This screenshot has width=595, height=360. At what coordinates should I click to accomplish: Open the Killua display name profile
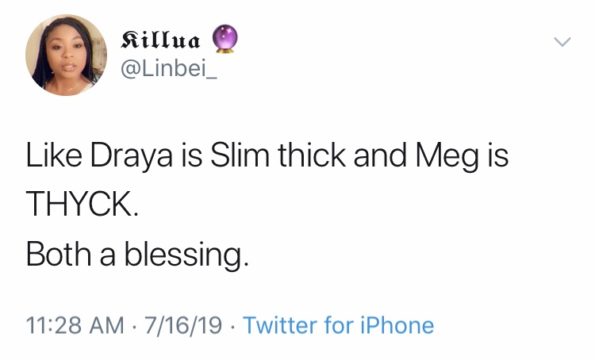click(x=160, y=39)
